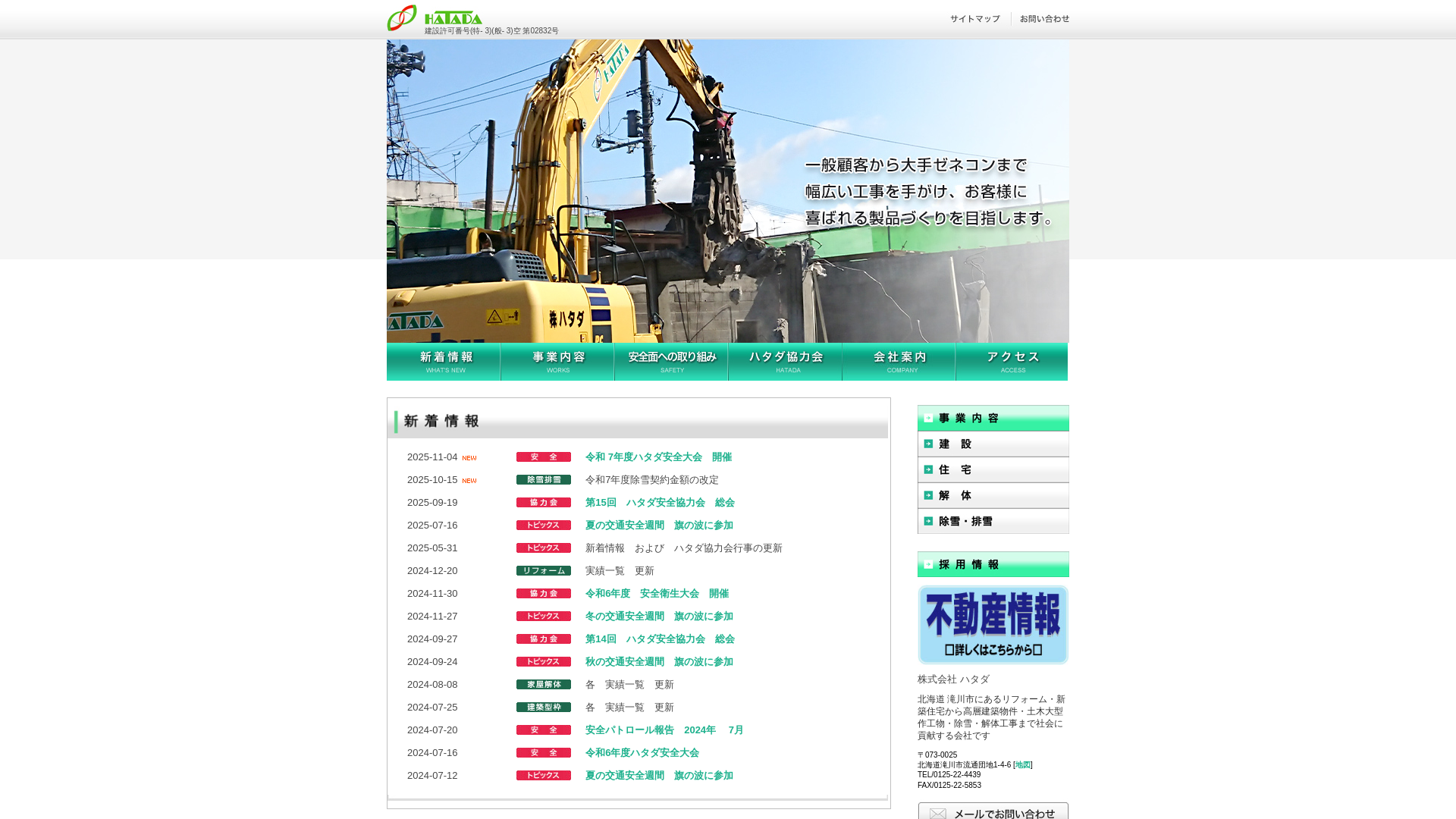Click the excavator hero banner image

728,191
